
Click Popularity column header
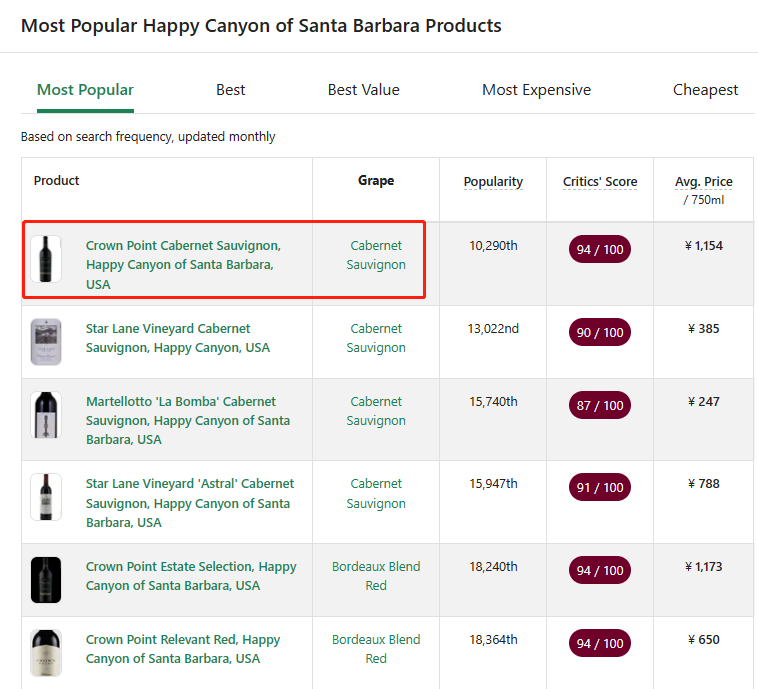click(493, 182)
